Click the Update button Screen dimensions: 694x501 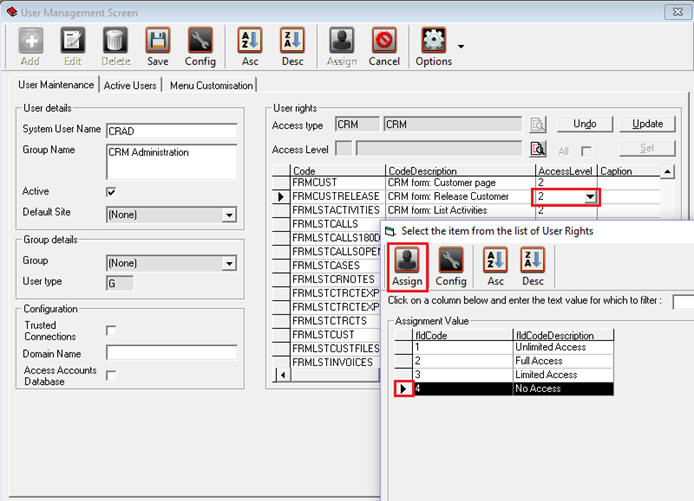648,124
